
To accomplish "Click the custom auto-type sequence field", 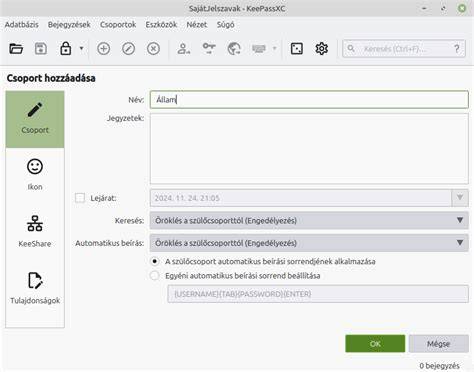I will point(318,294).
